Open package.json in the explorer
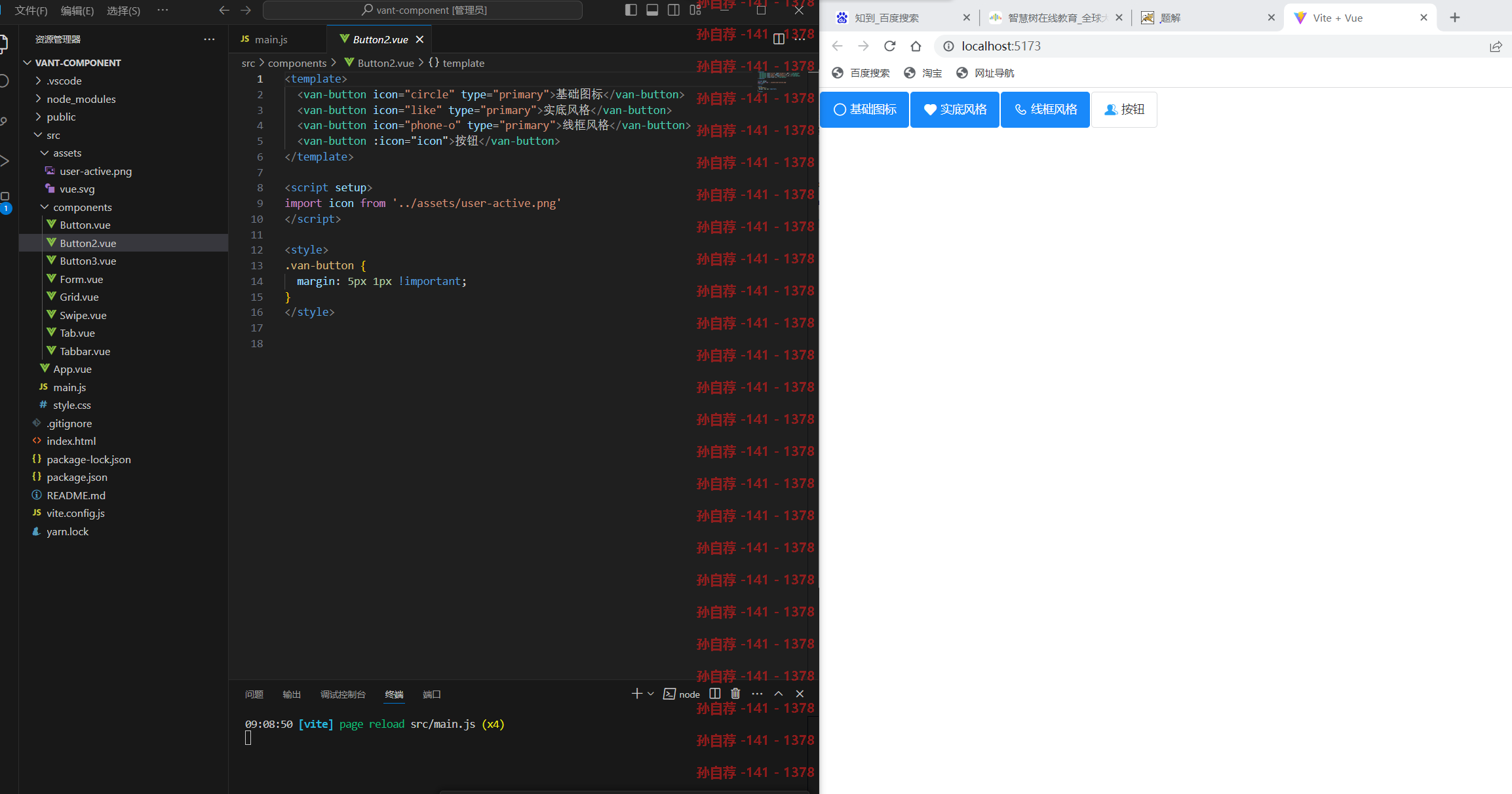 (77, 477)
